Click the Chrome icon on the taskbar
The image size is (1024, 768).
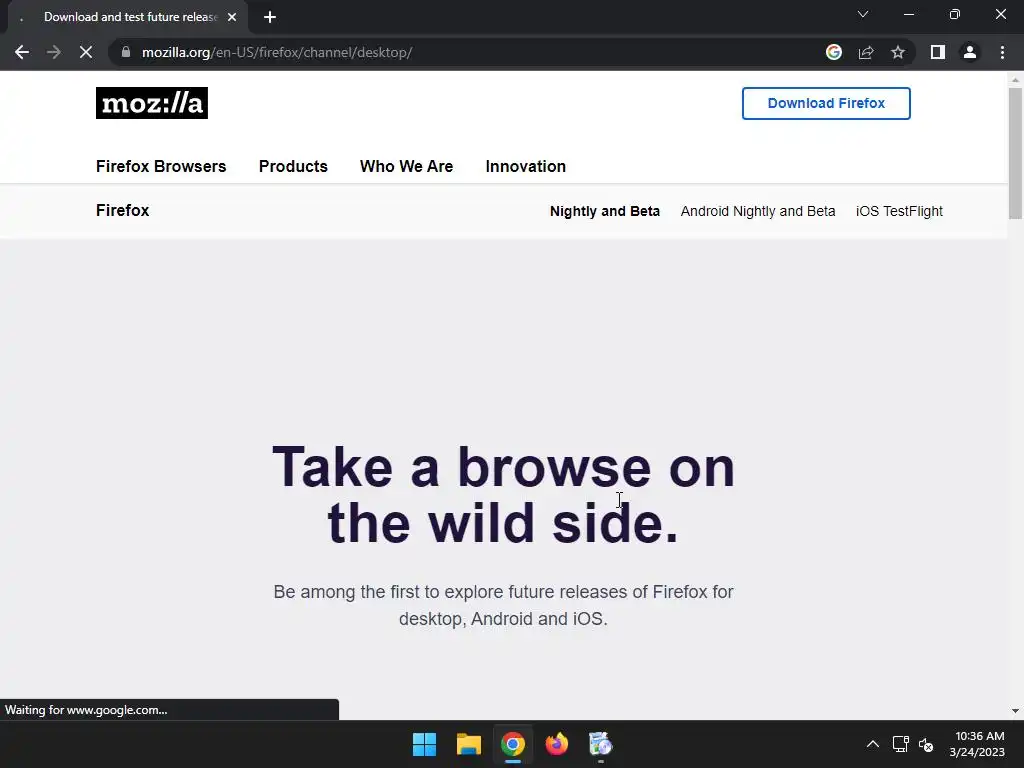point(513,744)
